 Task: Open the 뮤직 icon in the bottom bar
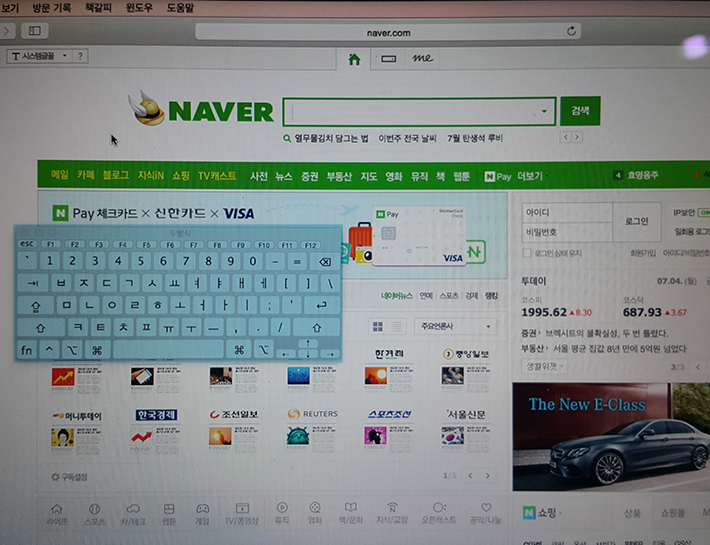[x=282, y=508]
